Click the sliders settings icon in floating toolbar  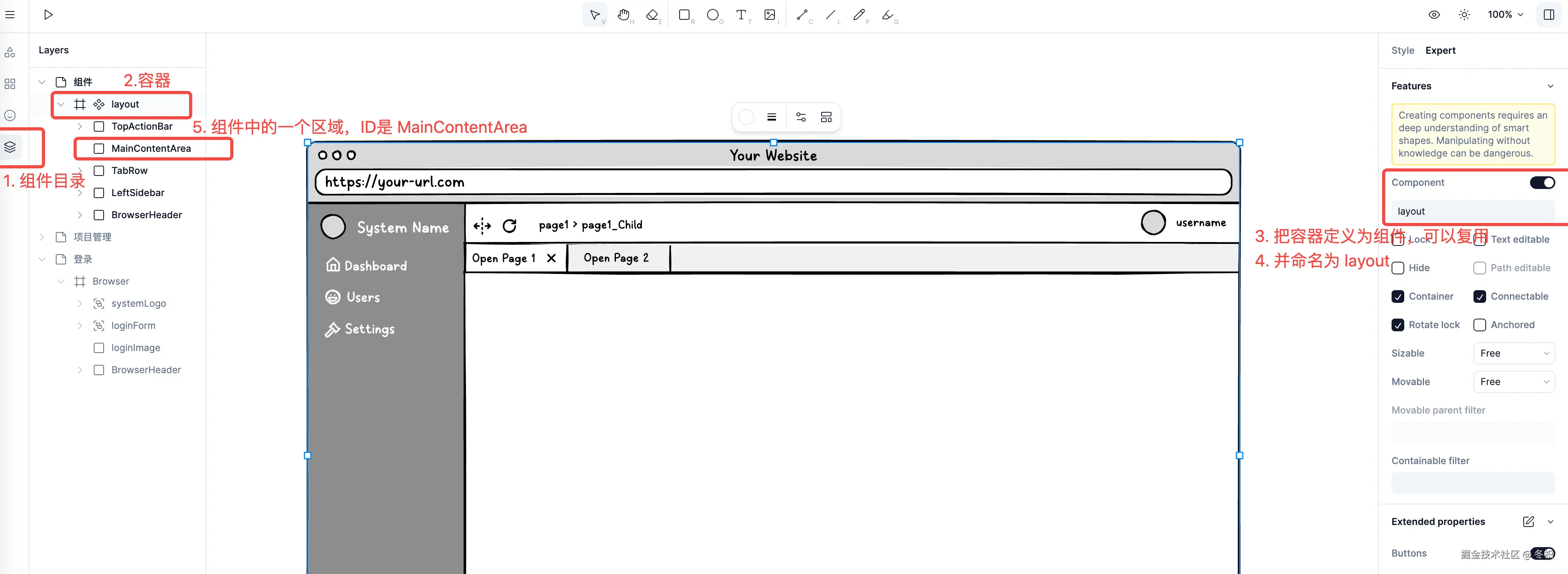[x=801, y=117]
